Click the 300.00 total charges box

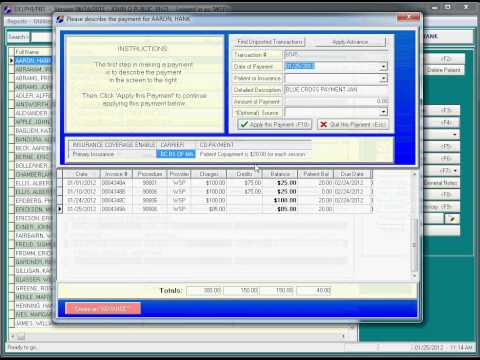(x=204, y=291)
